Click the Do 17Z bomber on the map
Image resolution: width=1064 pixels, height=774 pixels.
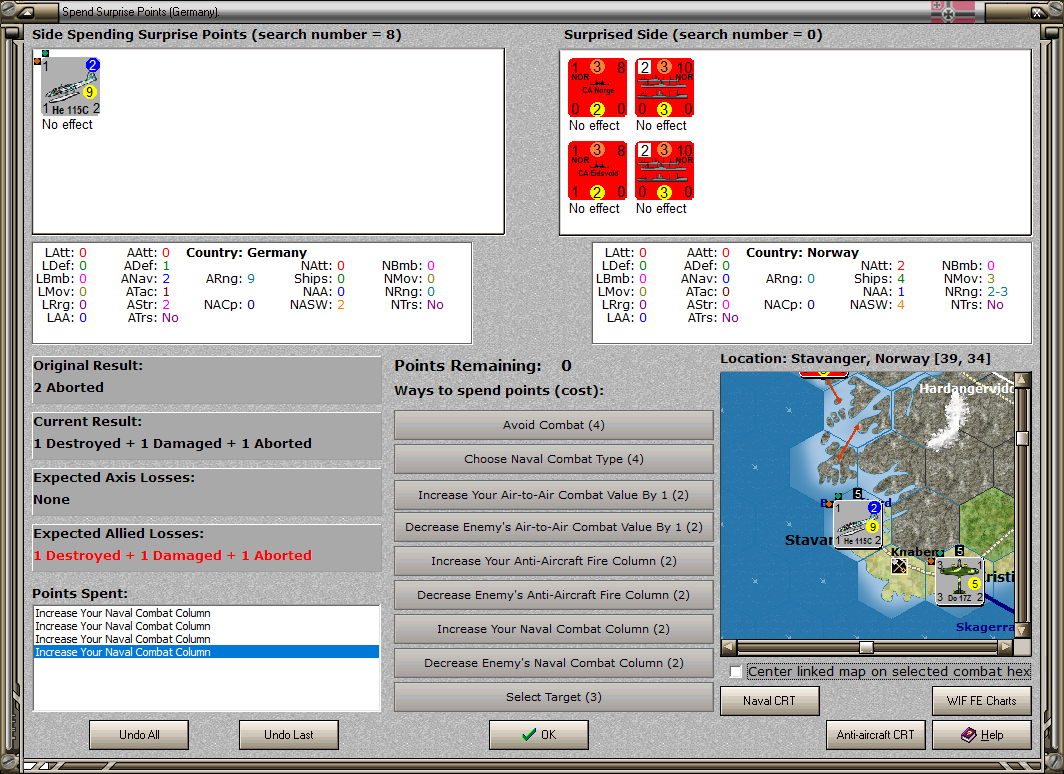click(959, 581)
